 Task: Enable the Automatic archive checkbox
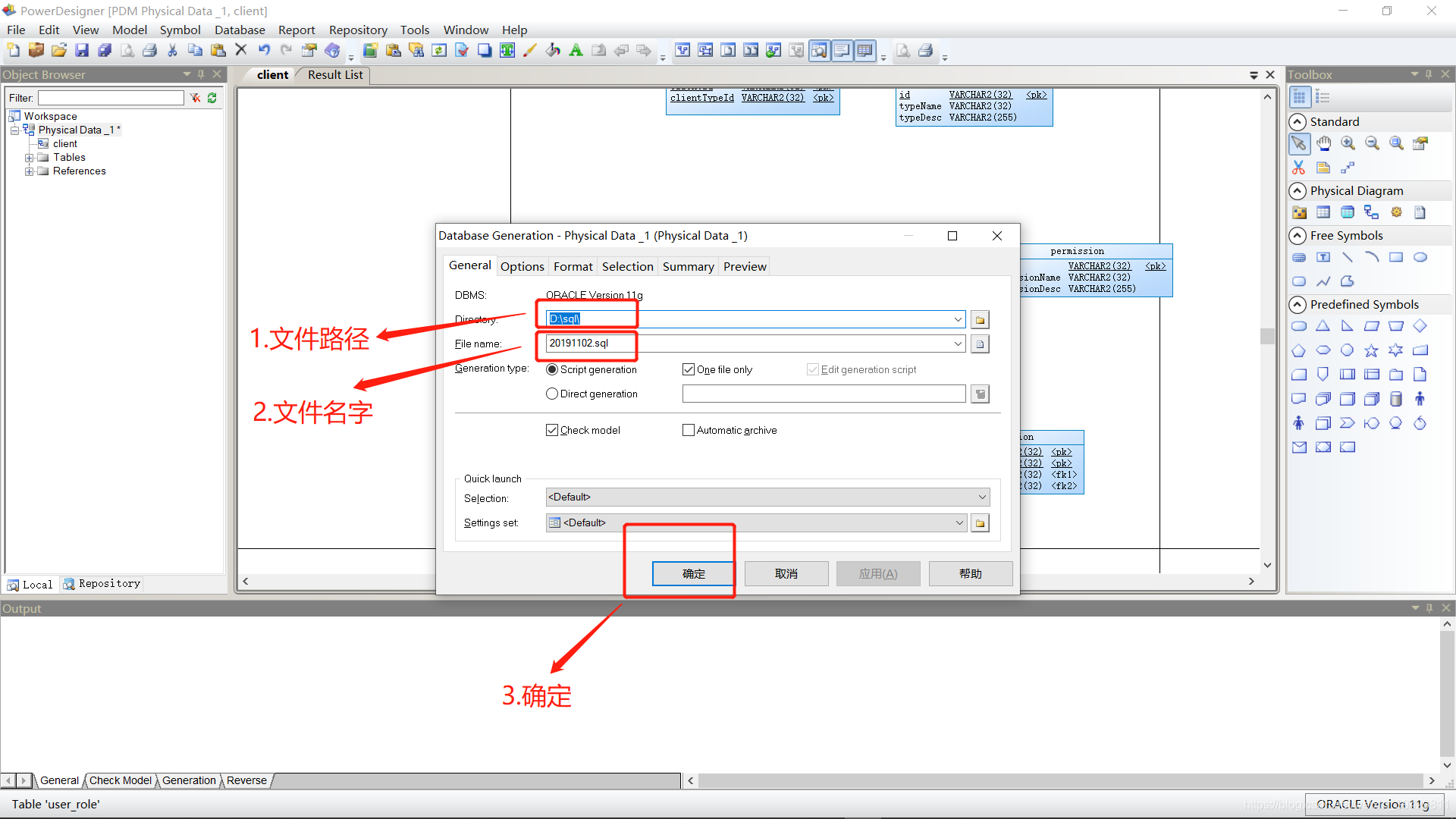pyautogui.click(x=689, y=430)
